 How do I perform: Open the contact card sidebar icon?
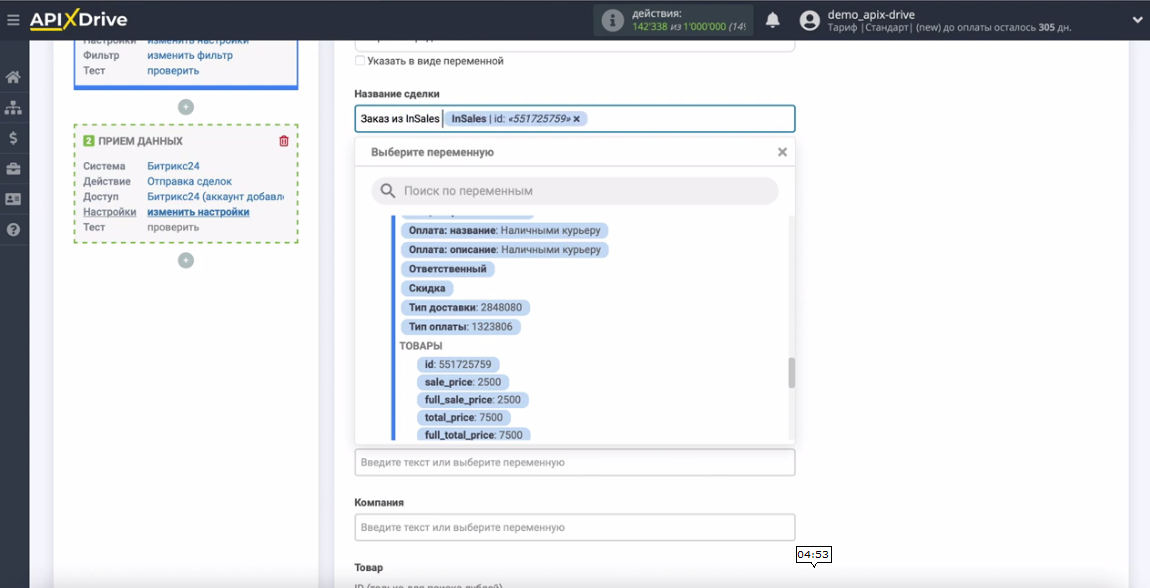[13, 199]
